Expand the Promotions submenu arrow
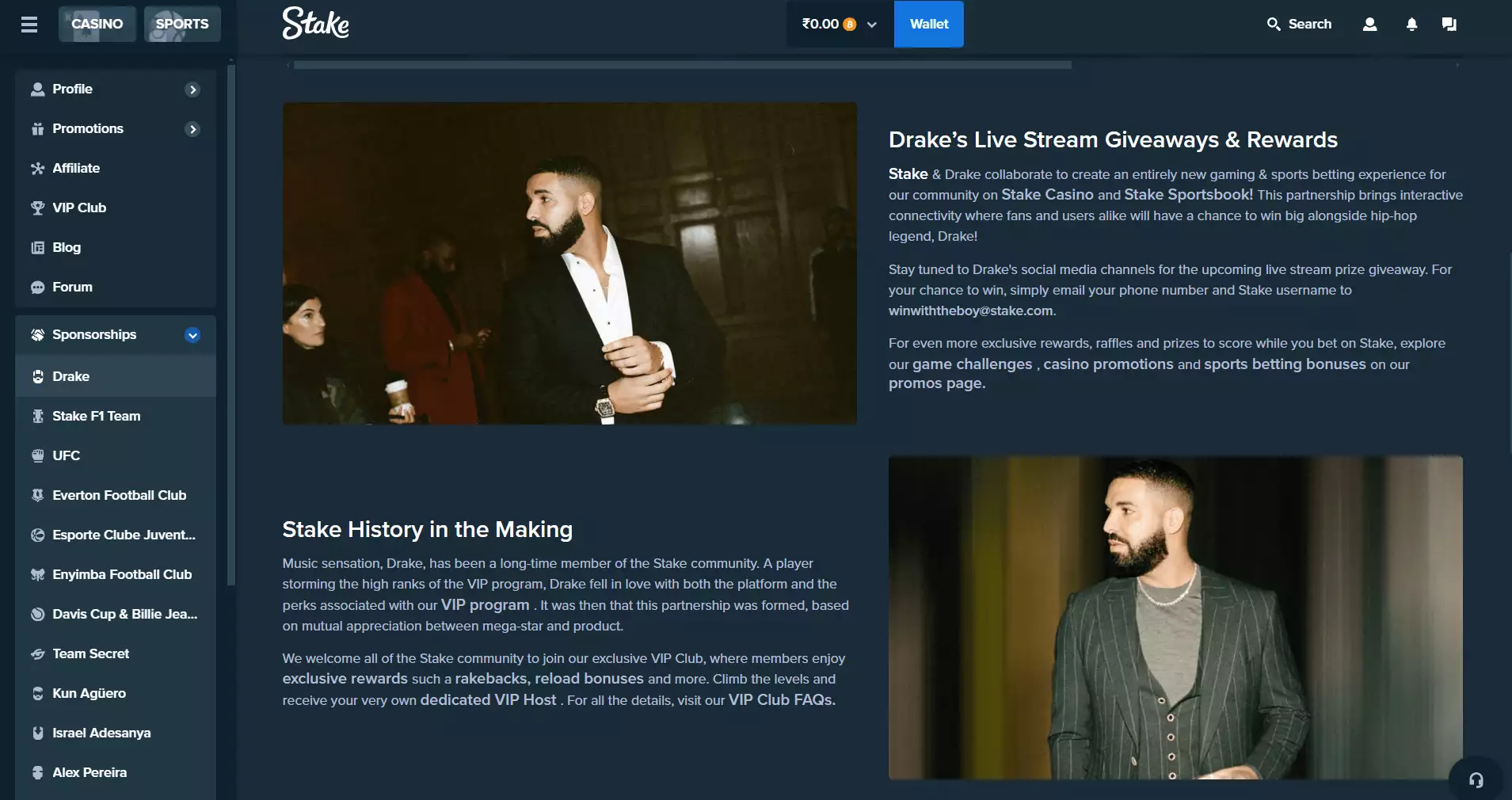The height and width of the screenshot is (800, 1512). click(192, 129)
